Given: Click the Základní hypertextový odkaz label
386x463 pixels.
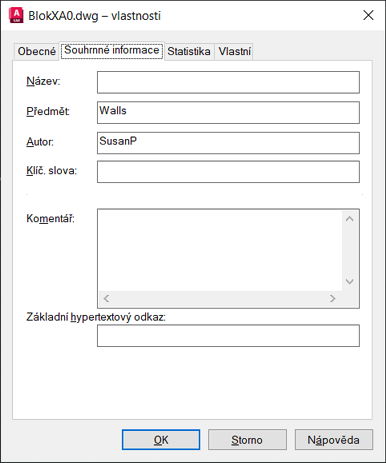Looking at the screenshot, I should (96, 317).
